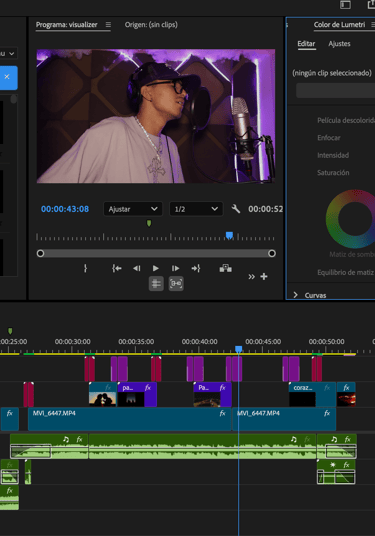Open monitor settings wrench icon
The image size is (375, 536).
(x=236, y=209)
